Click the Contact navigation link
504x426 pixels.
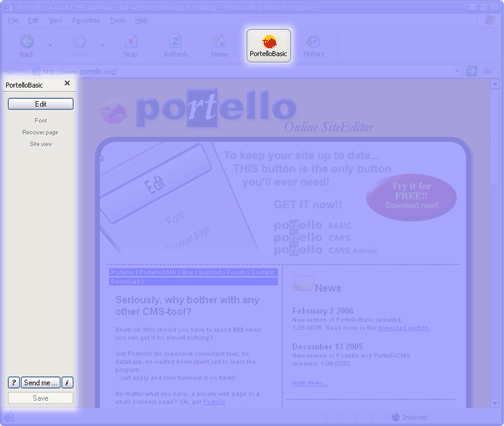pos(262,272)
